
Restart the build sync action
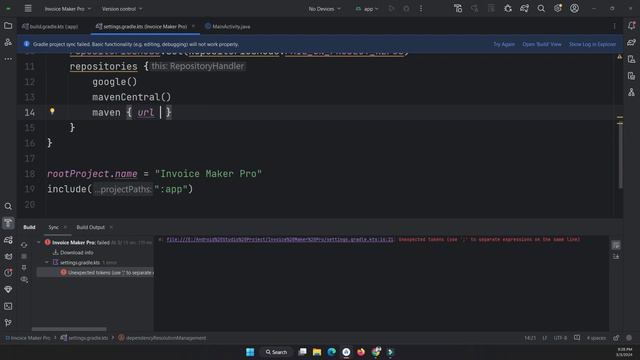point(24,245)
